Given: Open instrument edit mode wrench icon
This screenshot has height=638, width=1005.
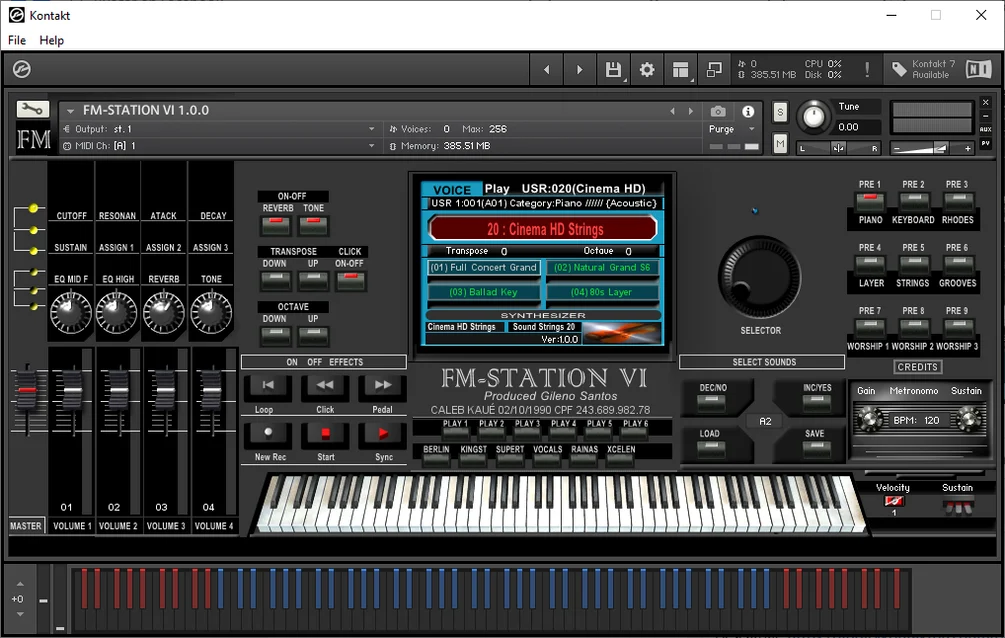Looking at the screenshot, I should [32, 110].
